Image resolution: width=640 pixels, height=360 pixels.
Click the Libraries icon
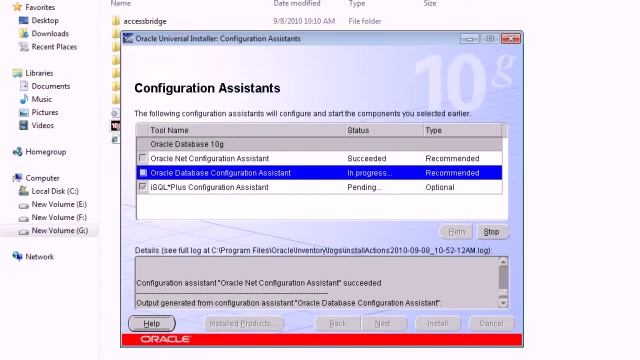point(17,73)
